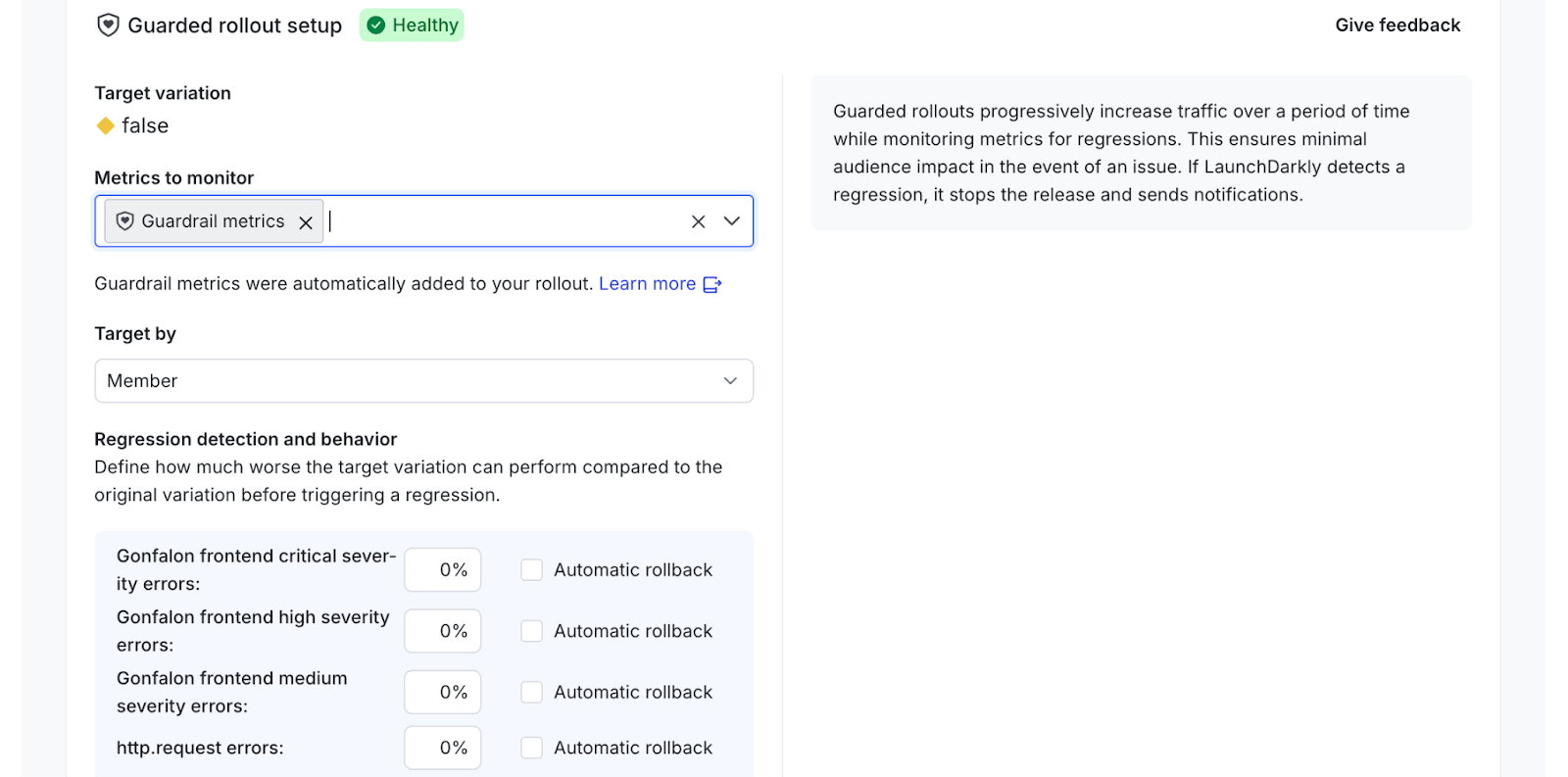Viewport: 1568px width, 777px height.
Task: Click the Target by chevron arrow
Action: 730,381
